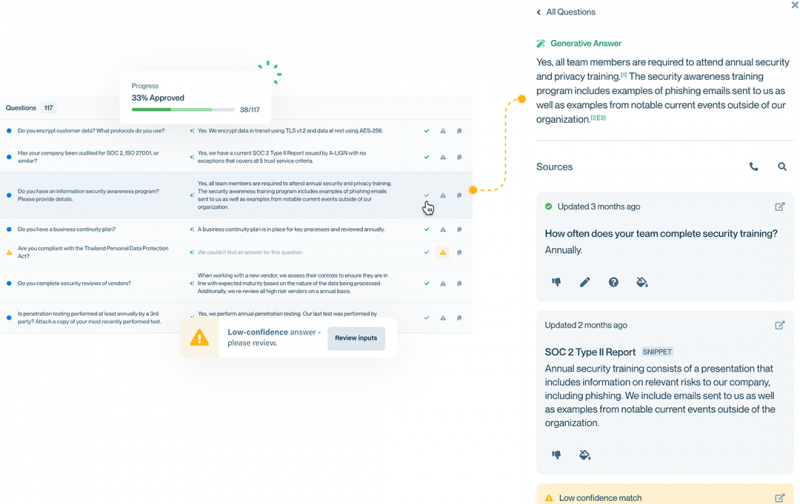The height and width of the screenshot is (504, 800).
Task: Edit the 'Annually' source with the pencil
Action: click(585, 282)
